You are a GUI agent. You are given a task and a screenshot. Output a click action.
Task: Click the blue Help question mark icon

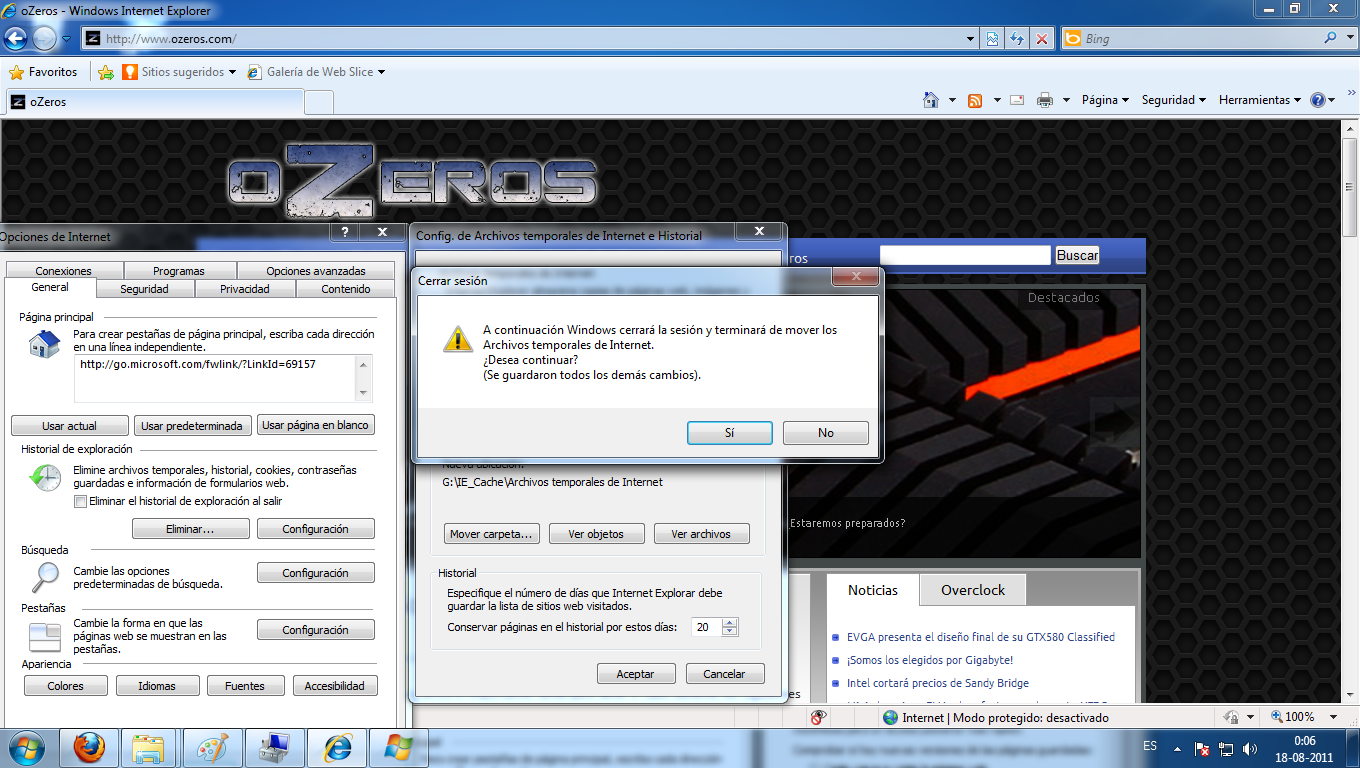1318,100
